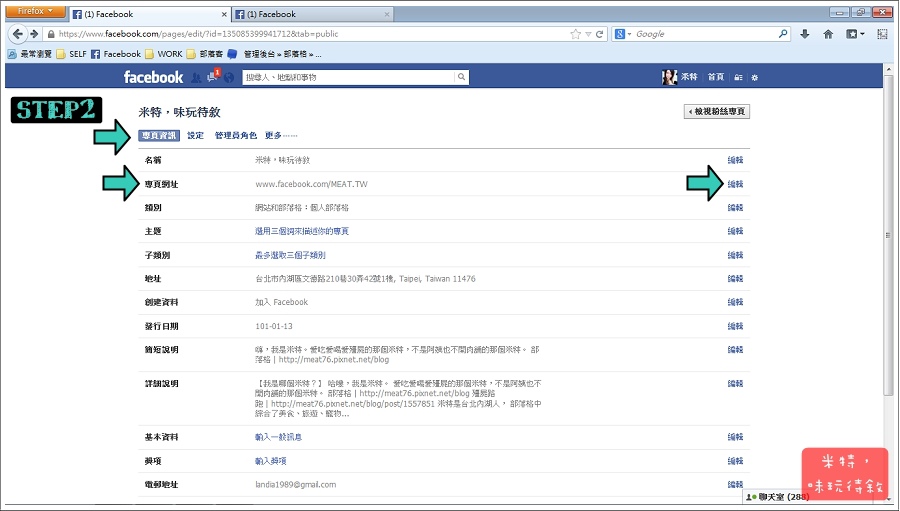Image resolution: width=900 pixels, height=511 pixels.
Task: Close the first (1) Facebook tab
Action: 224,14
